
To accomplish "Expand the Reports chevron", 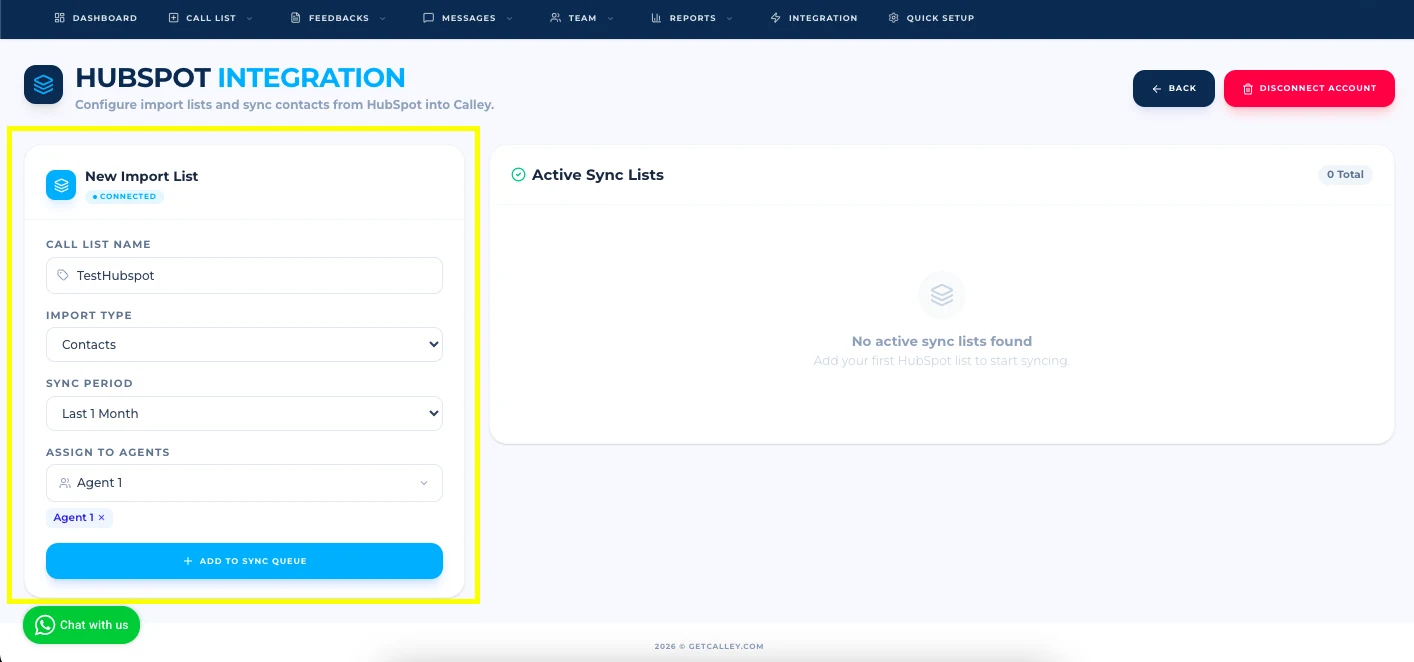I will click(729, 18).
